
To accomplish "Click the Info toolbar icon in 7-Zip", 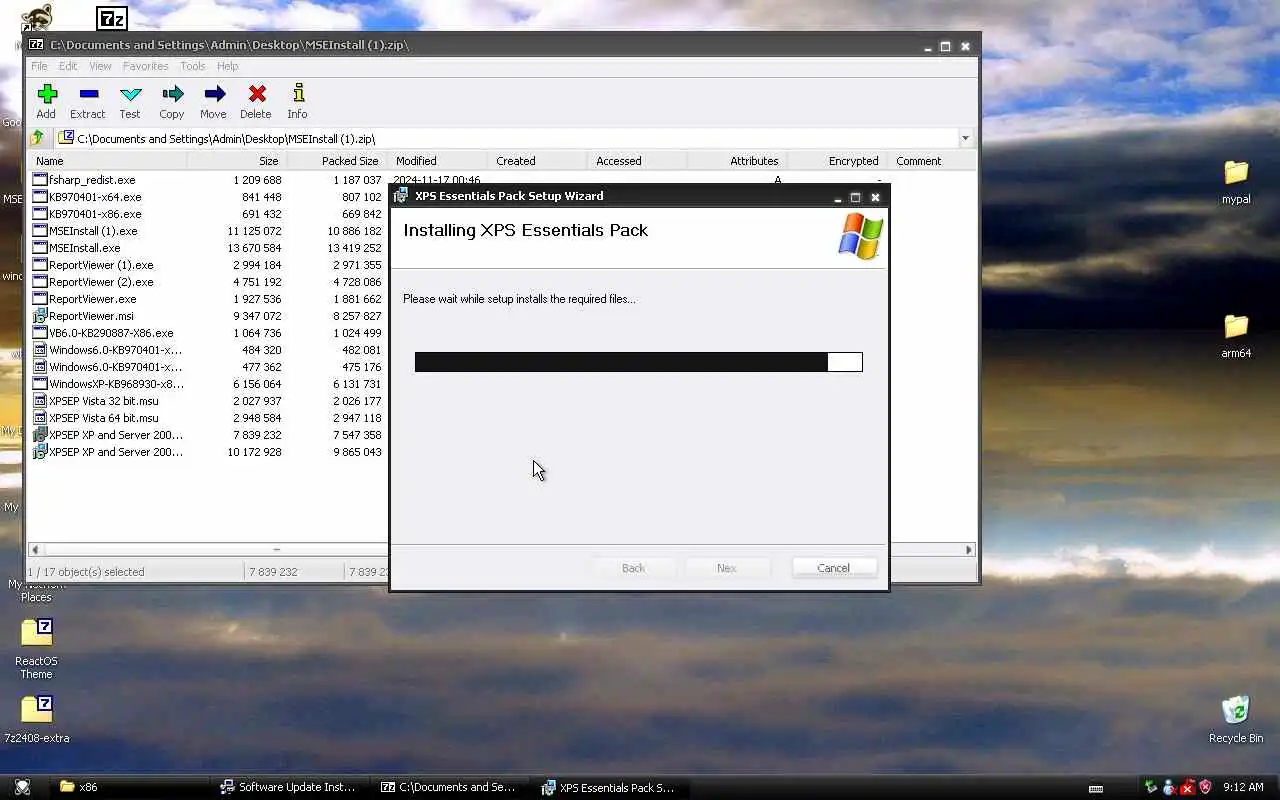I will pyautogui.click(x=298, y=95).
